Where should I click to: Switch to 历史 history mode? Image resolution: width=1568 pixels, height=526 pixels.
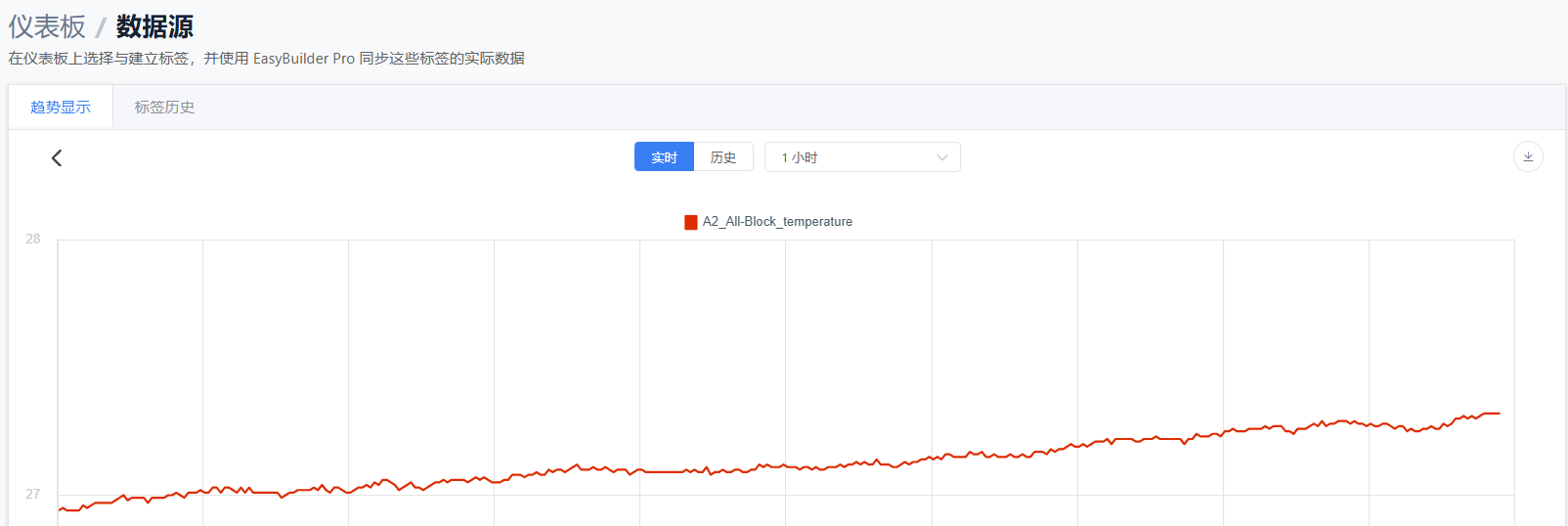pyautogui.click(x=723, y=157)
